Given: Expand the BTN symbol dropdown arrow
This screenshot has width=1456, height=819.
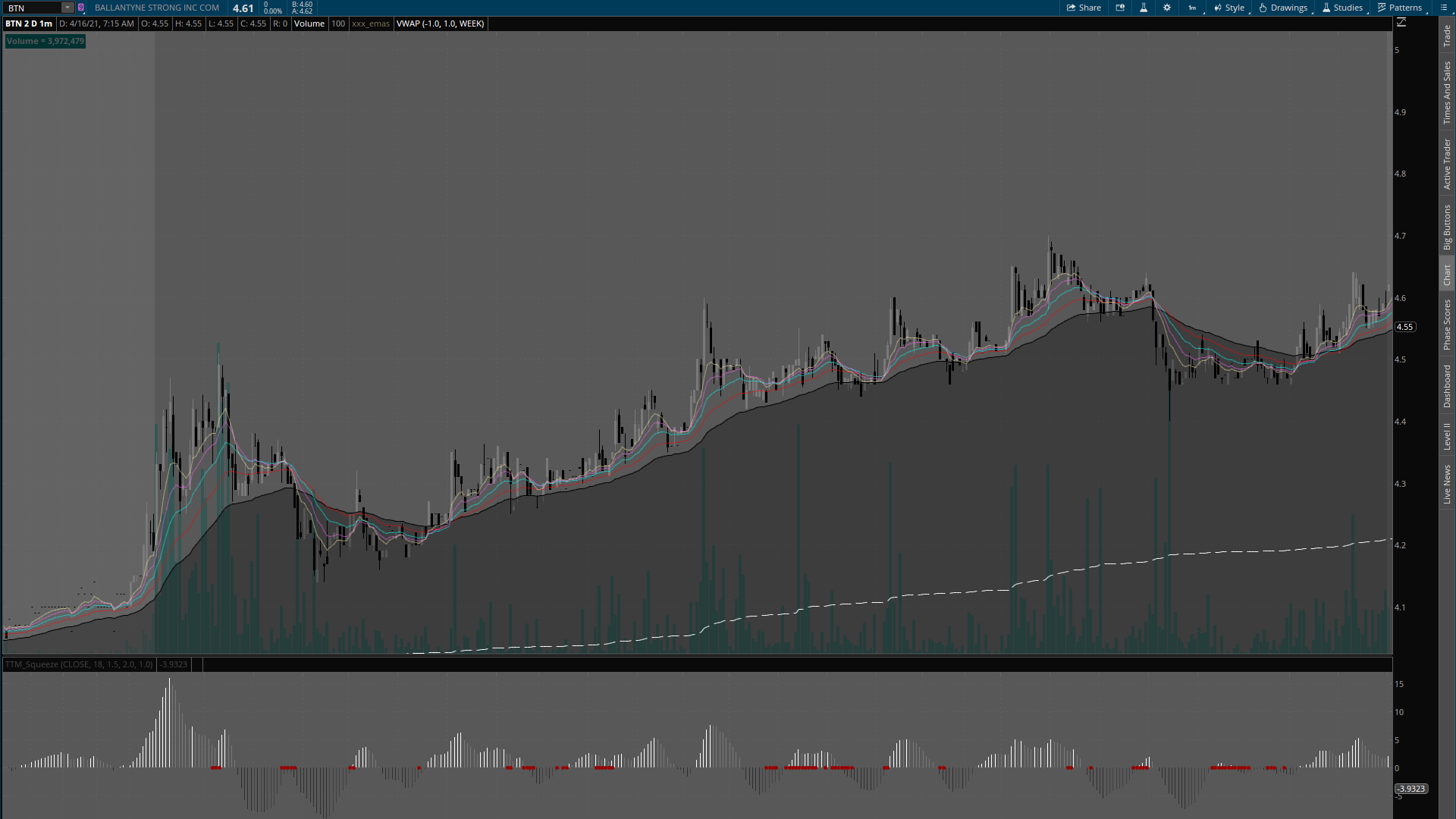Looking at the screenshot, I should point(67,8).
